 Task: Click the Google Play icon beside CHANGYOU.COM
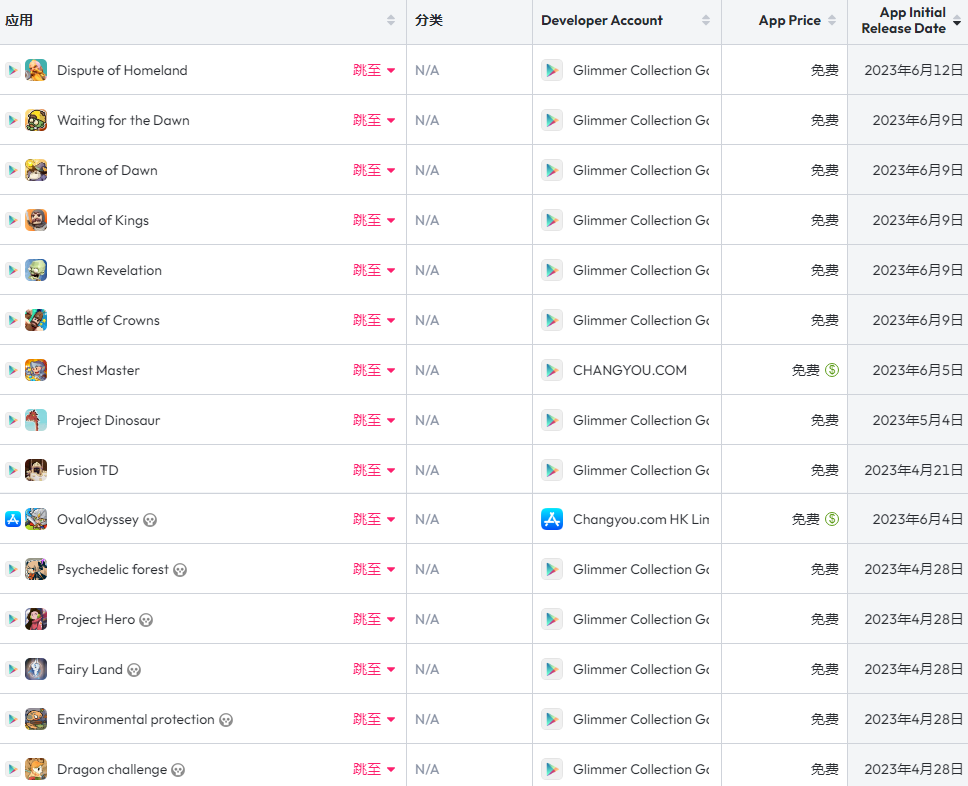(552, 370)
